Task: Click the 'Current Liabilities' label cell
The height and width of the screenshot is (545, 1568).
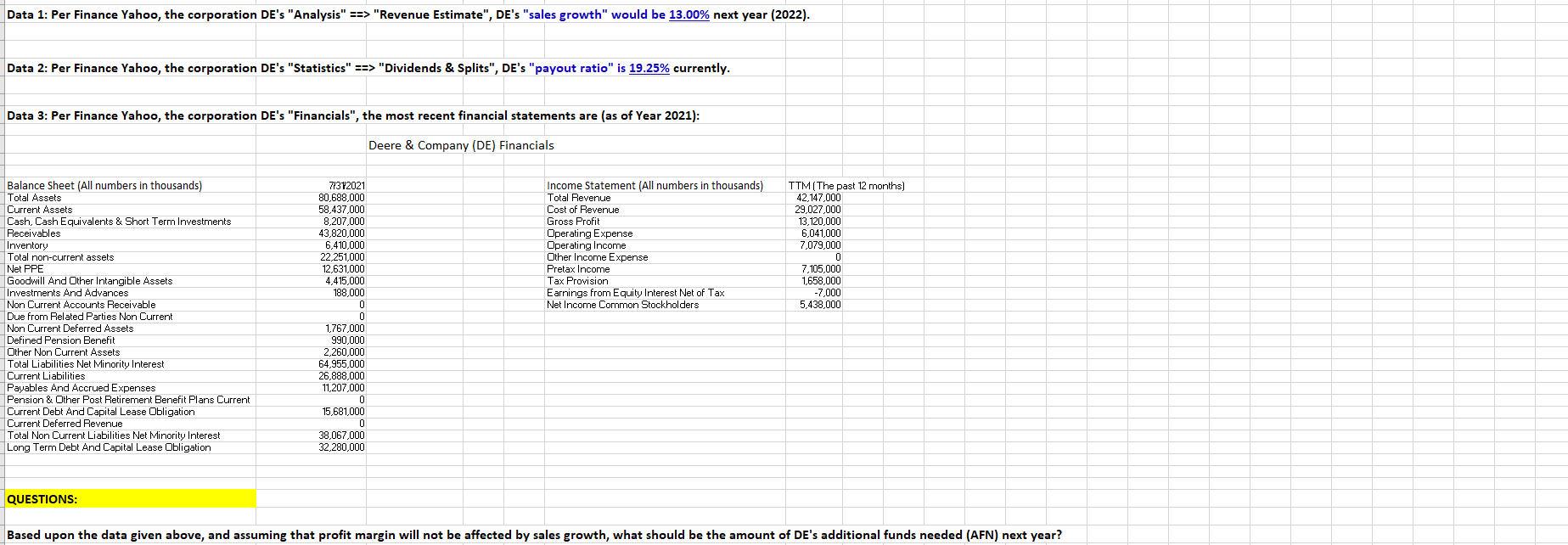Action: pyautogui.click(x=46, y=375)
